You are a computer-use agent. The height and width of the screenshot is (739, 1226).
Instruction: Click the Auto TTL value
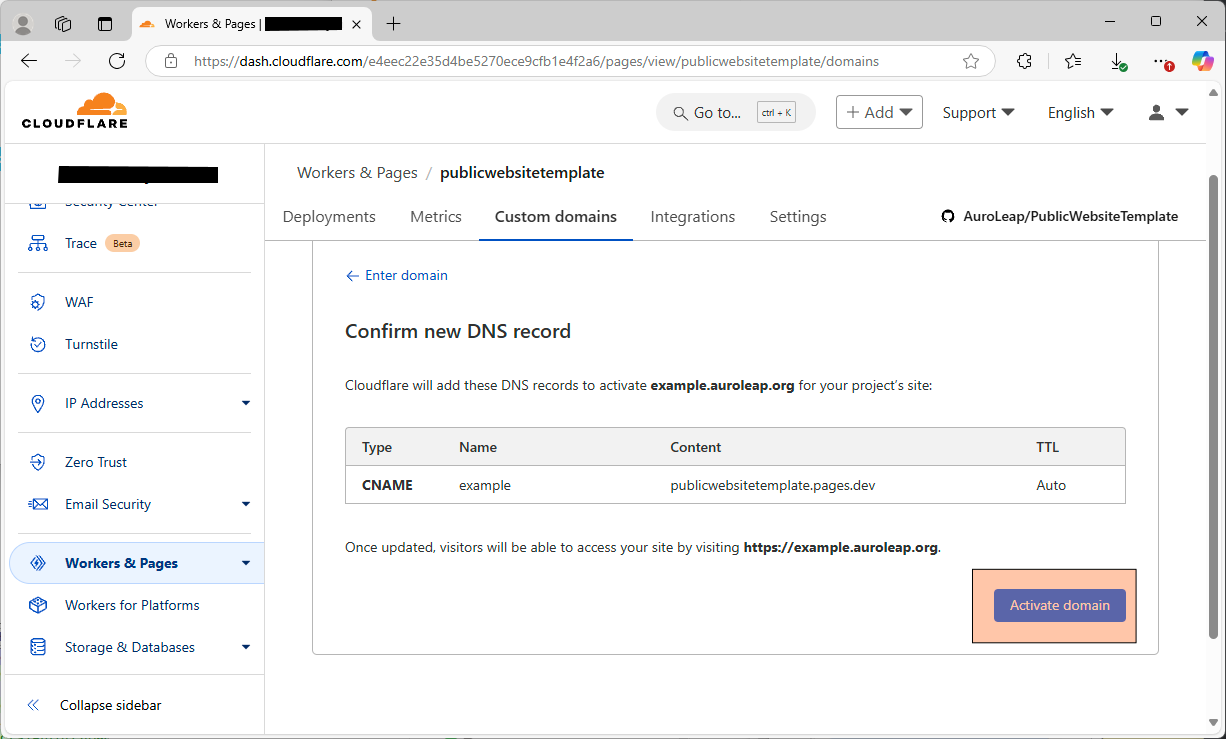(x=1051, y=485)
